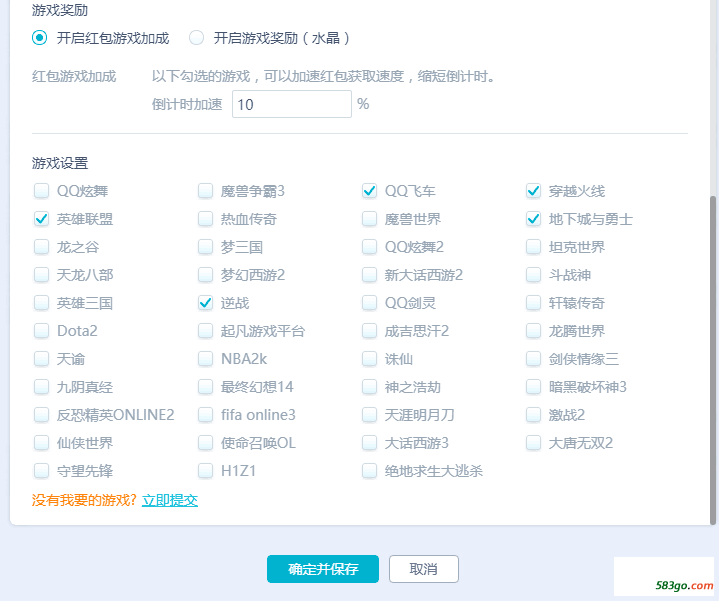Check the 暗黑破坏神3 checkbox
The height and width of the screenshot is (601, 719).
coord(533,387)
